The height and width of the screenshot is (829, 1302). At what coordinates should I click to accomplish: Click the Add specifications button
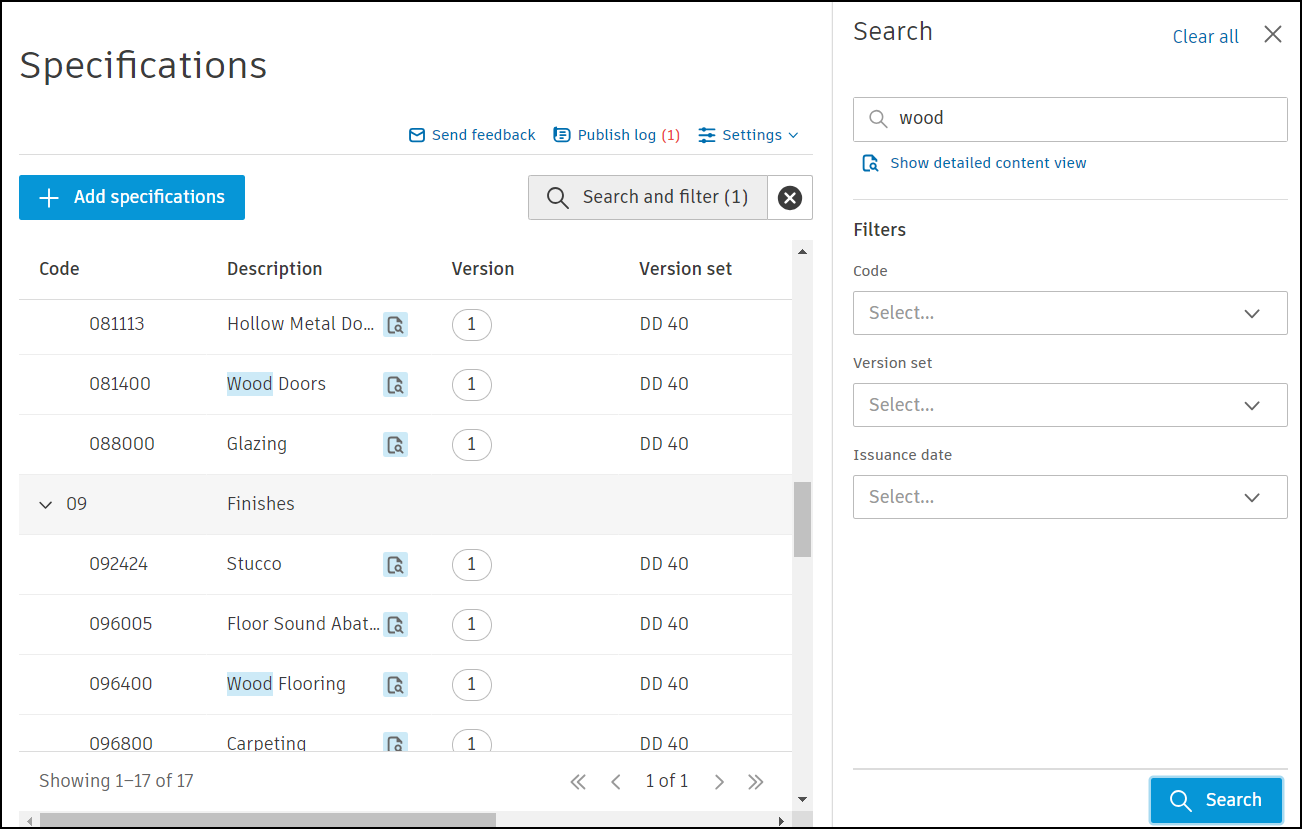(132, 198)
